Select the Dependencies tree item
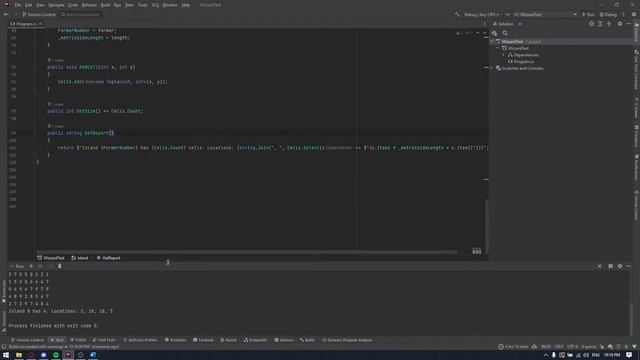Viewport: 640px width, 360px height. [526, 55]
